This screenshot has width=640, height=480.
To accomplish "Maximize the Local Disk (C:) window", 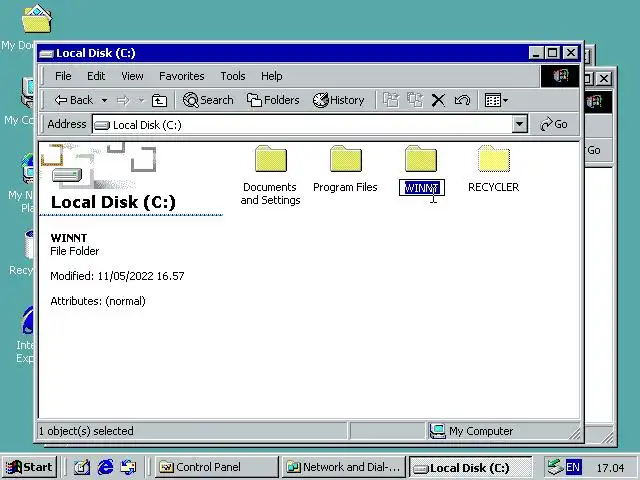I will 553,53.
